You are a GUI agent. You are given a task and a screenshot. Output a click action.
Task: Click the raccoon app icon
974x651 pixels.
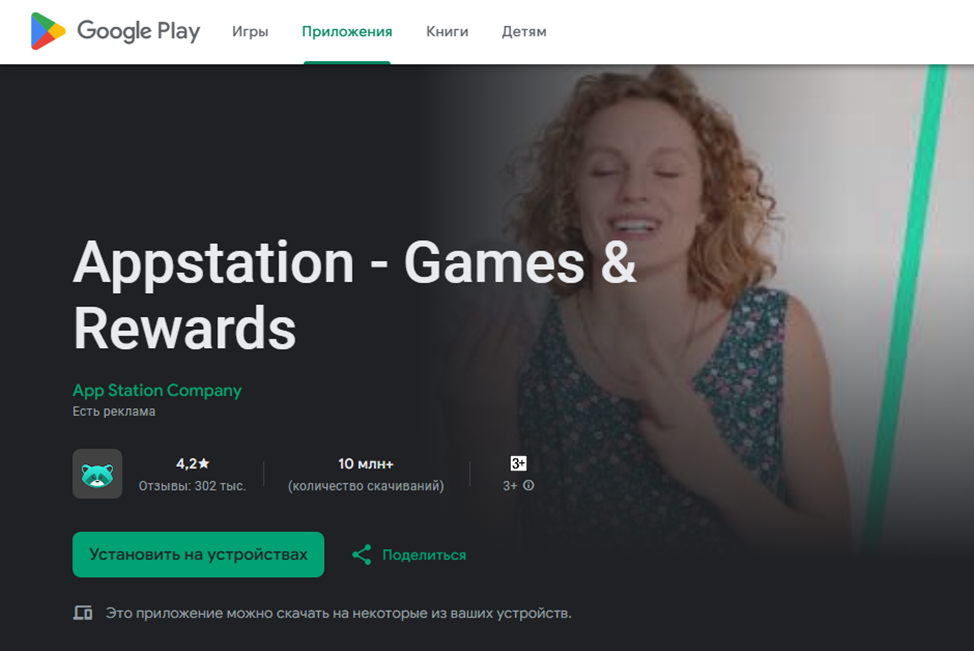(98, 474)
